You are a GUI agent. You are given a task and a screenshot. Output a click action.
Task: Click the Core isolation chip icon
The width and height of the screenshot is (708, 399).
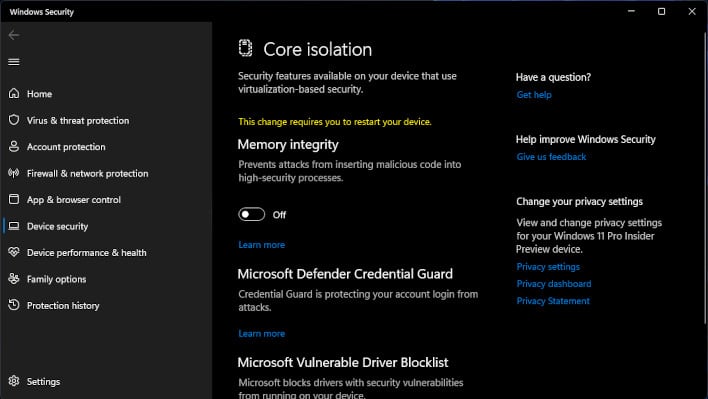(245, 48)
